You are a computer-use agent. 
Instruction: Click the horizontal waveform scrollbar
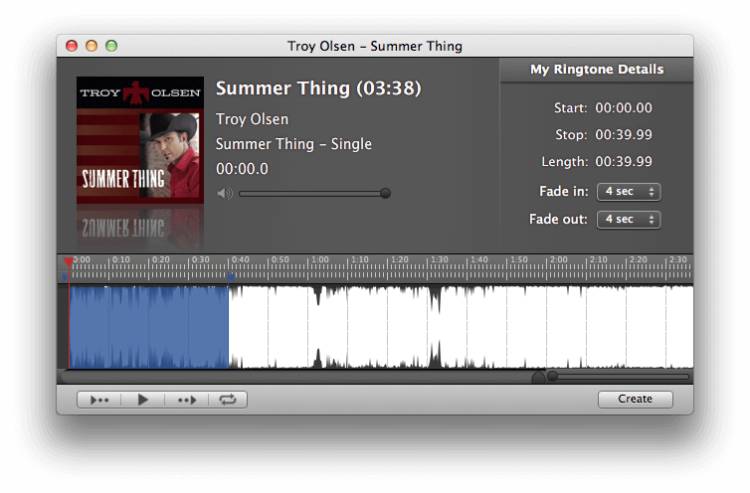(300, 376)
